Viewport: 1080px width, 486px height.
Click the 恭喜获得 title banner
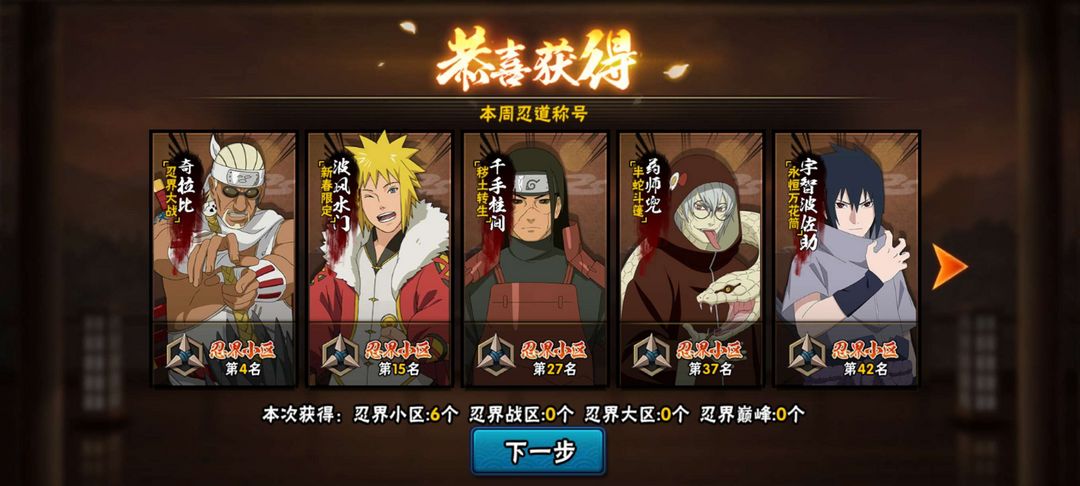pyautogui.click(x=536, y=59)
